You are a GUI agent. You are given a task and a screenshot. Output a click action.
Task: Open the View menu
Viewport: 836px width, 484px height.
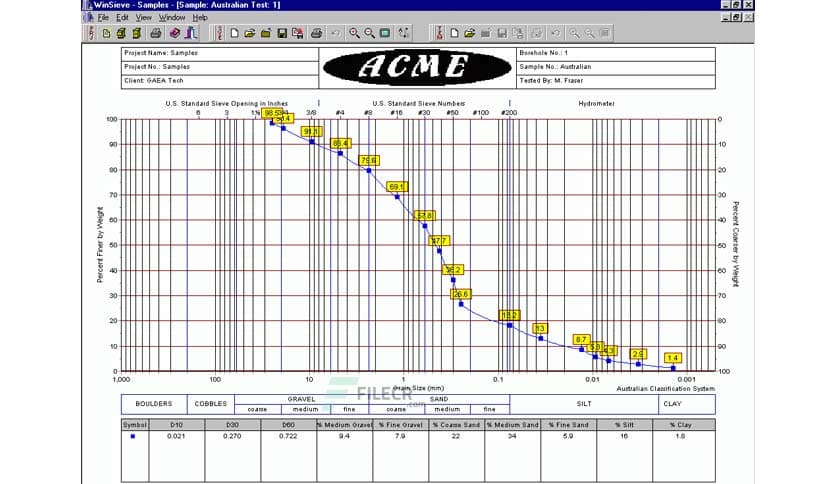click(144, 17)
